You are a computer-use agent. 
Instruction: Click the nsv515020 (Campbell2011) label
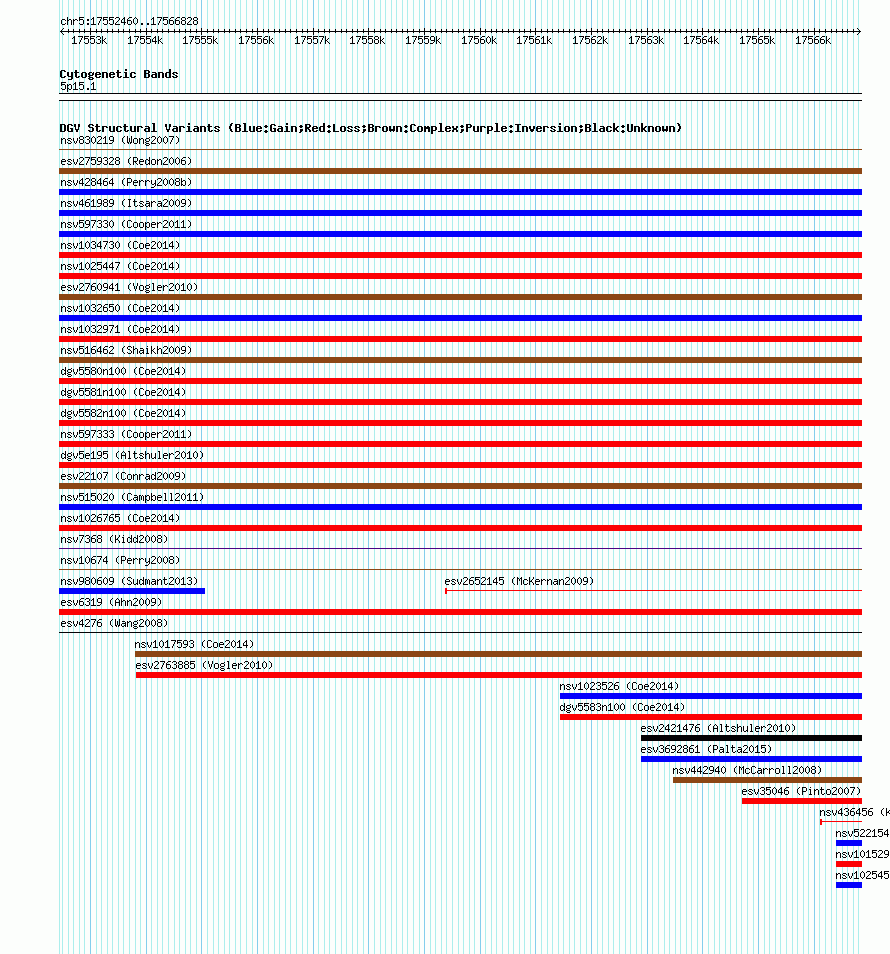132,497
